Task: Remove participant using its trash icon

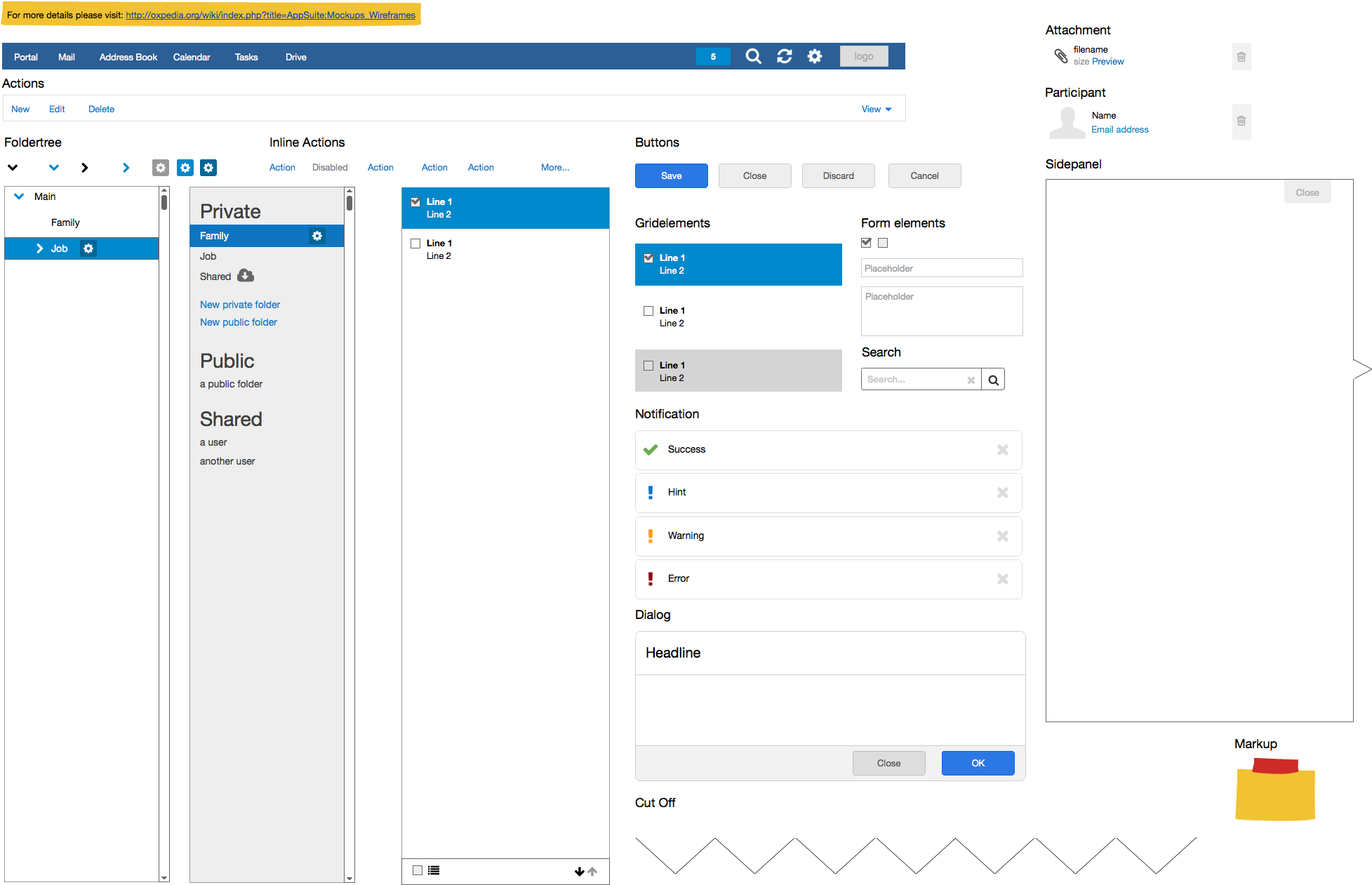Action: [x=1241, y=121]
